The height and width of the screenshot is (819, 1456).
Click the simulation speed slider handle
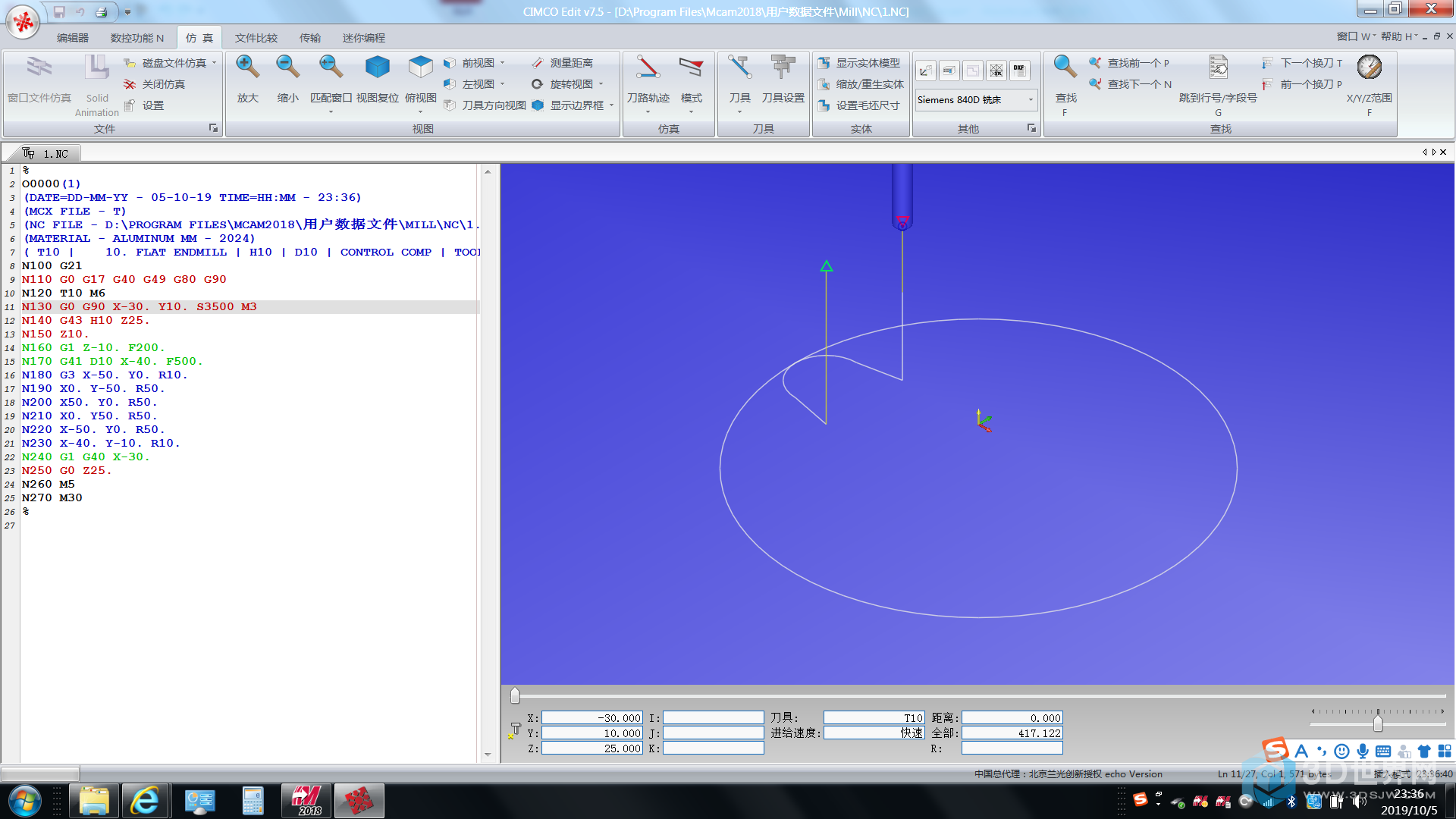click(1378, 724)
